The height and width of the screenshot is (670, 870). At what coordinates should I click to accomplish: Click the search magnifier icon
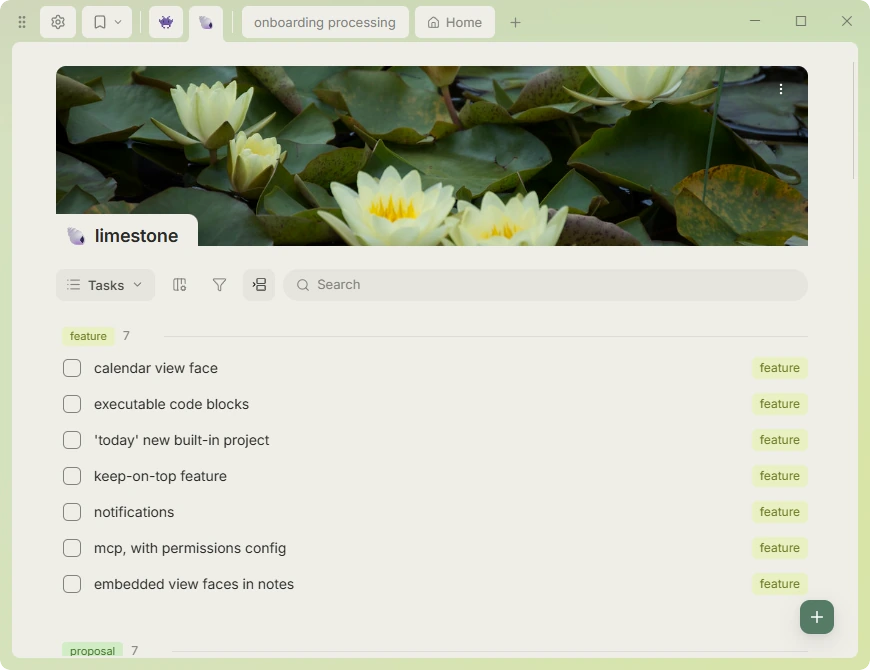303,285
